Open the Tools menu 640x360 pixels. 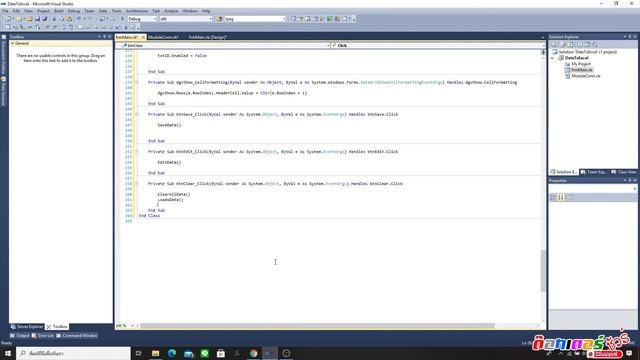click(116, 11)
